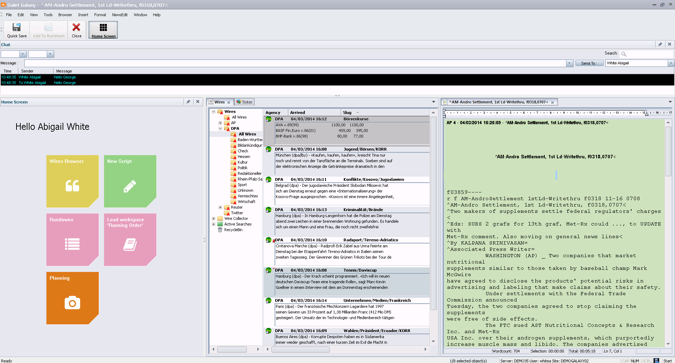Open the NewsEdit menu
This screenshot has width=675, height=363.
(120, 15)
